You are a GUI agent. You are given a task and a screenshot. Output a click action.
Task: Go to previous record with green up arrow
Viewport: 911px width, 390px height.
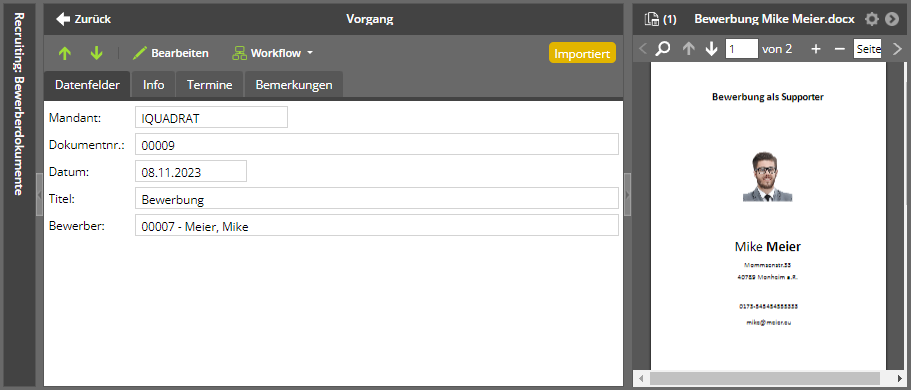click(64, 53)
